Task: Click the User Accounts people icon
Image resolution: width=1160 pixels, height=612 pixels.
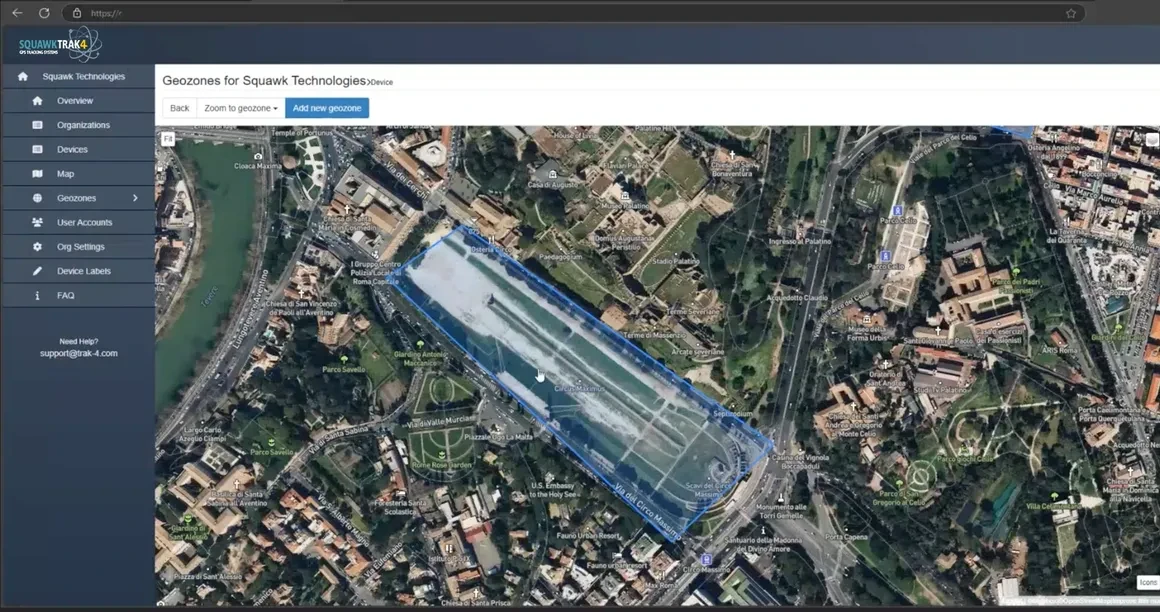Action: 37,222
